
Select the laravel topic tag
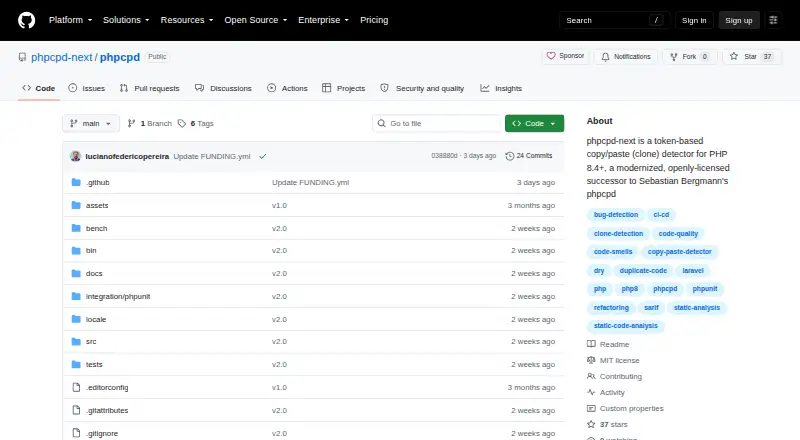pyautogui.click(x=693, y=271)
